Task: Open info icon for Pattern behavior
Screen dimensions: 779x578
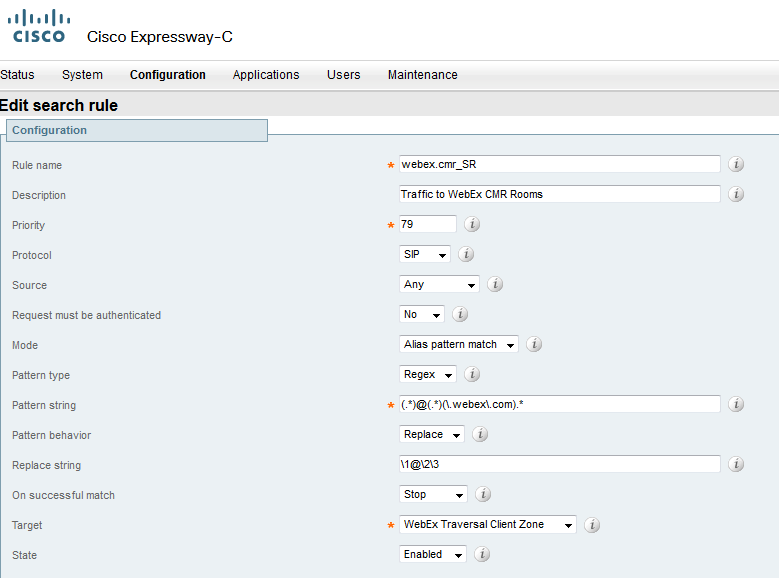Action: [480, 434]
